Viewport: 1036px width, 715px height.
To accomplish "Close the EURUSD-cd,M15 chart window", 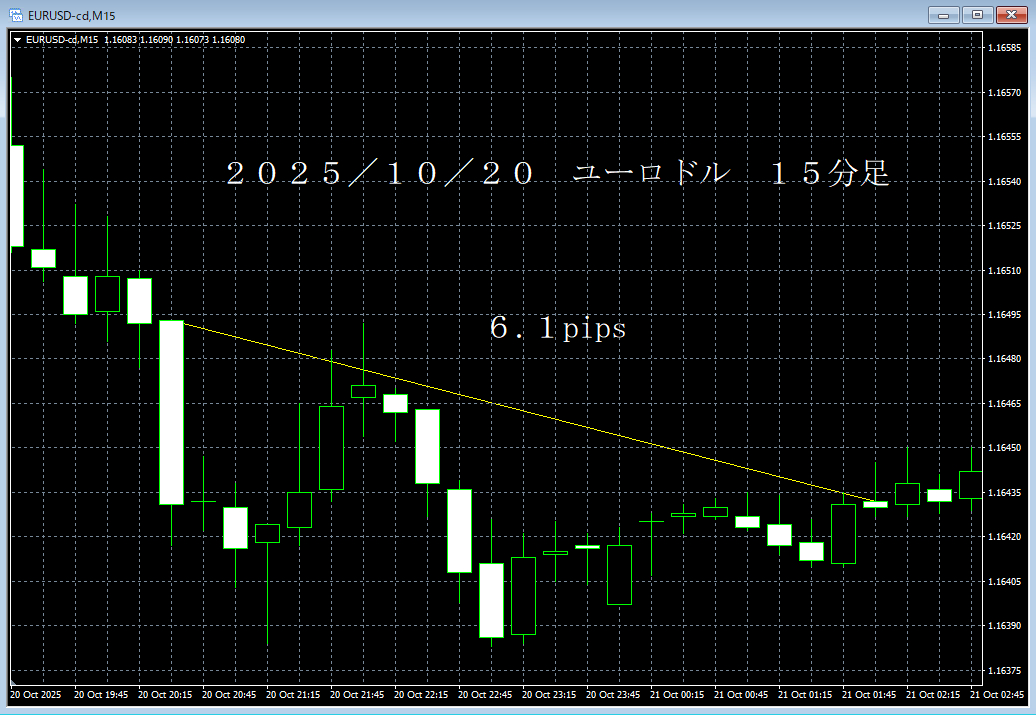I will tap(1010, 14).
